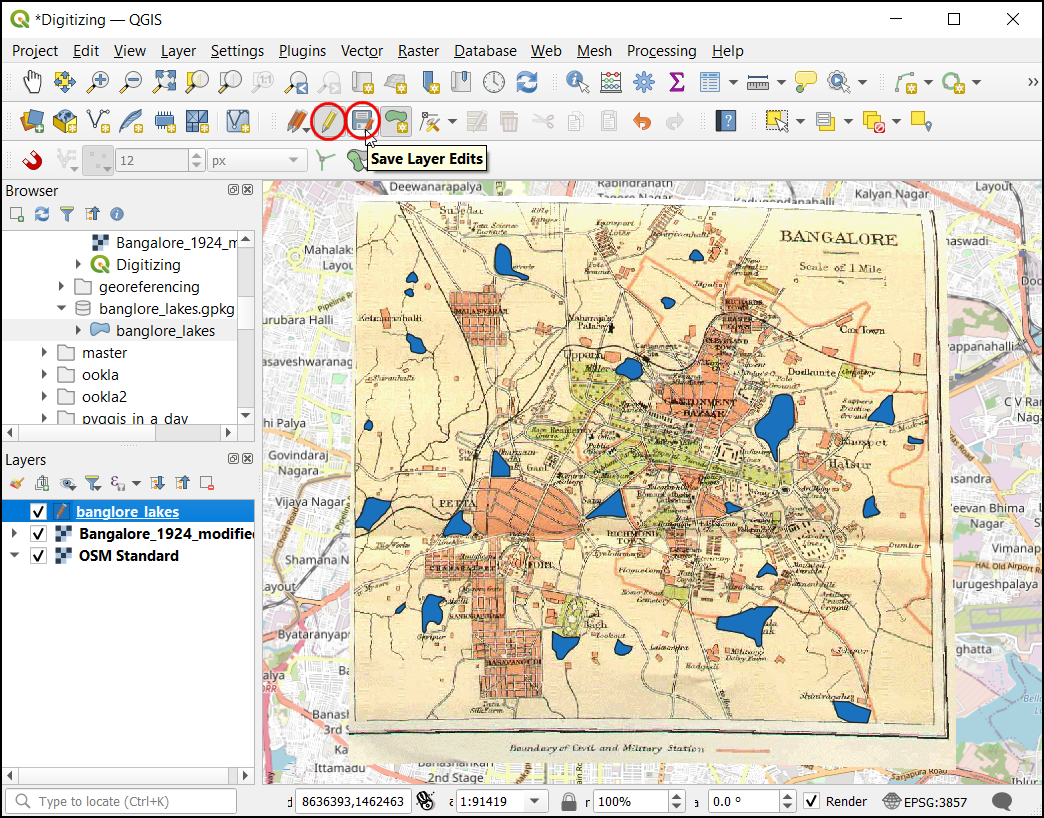Screen dimensions: 1044x818
Task: Expand the master folder
Action: click(44, 353)
